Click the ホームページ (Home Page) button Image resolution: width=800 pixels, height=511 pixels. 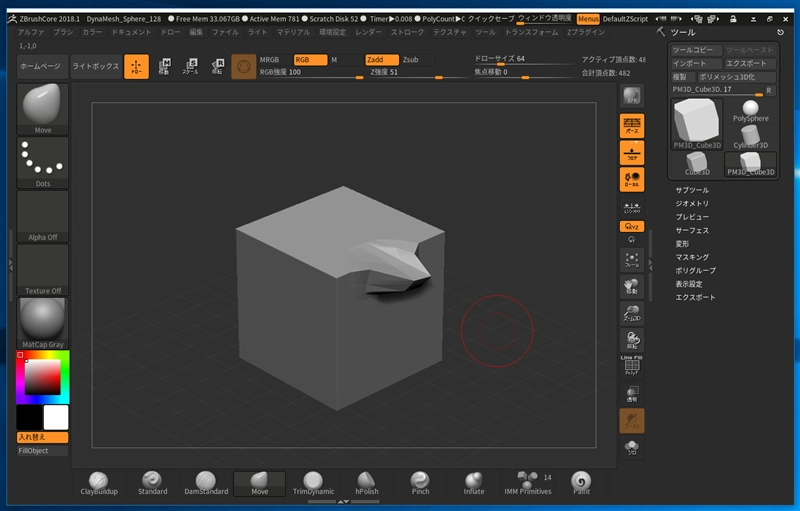click(x=42, y=66)
